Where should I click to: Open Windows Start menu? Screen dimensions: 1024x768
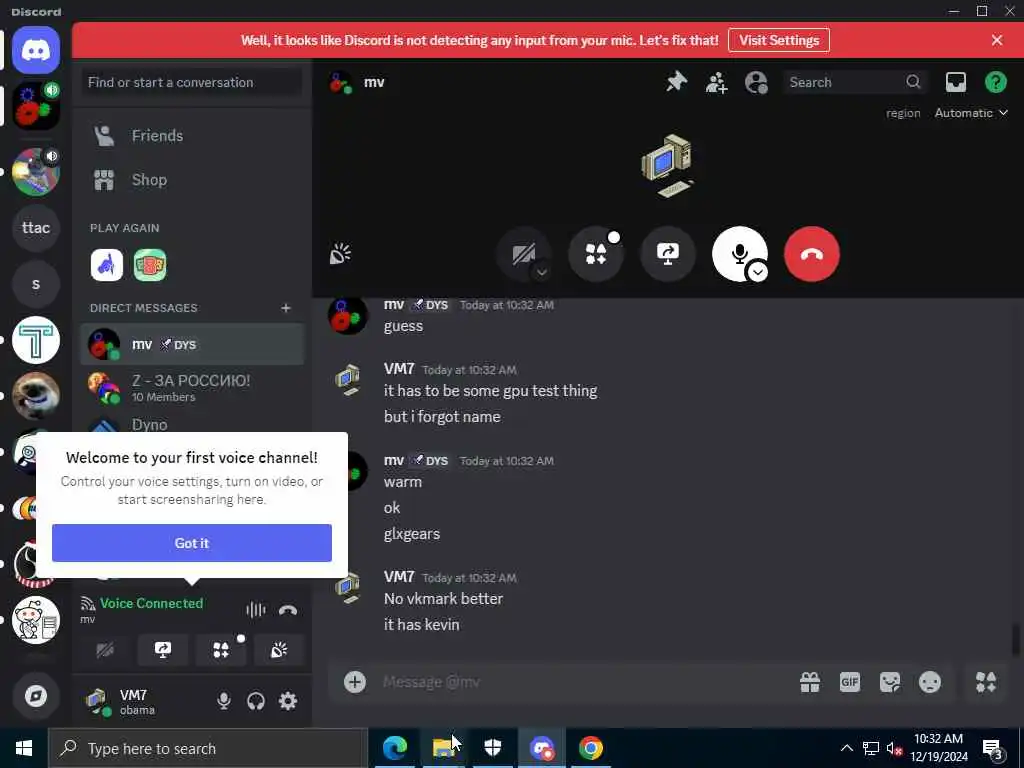point(24,748)
